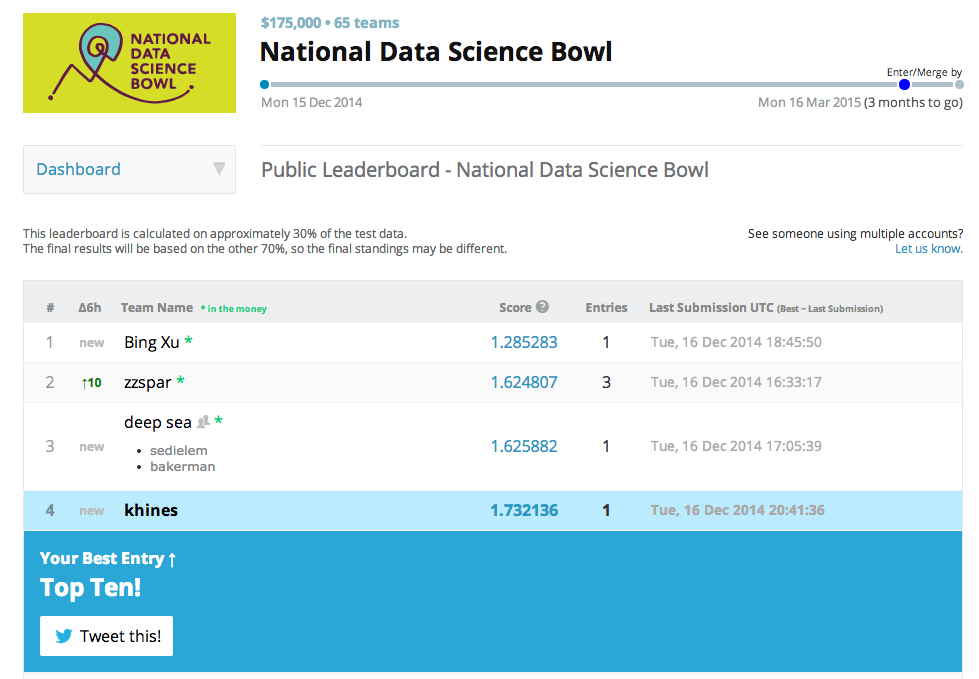Click the score help question mark icon

[x=543, y=306]
